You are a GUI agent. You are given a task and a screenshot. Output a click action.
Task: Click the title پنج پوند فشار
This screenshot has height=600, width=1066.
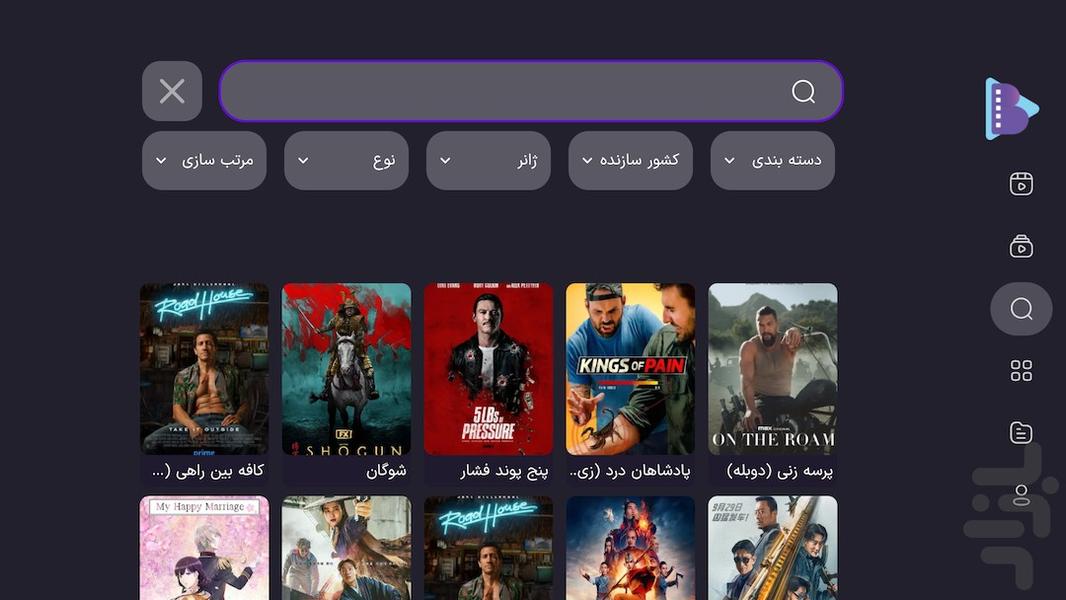tap(504, 470)
